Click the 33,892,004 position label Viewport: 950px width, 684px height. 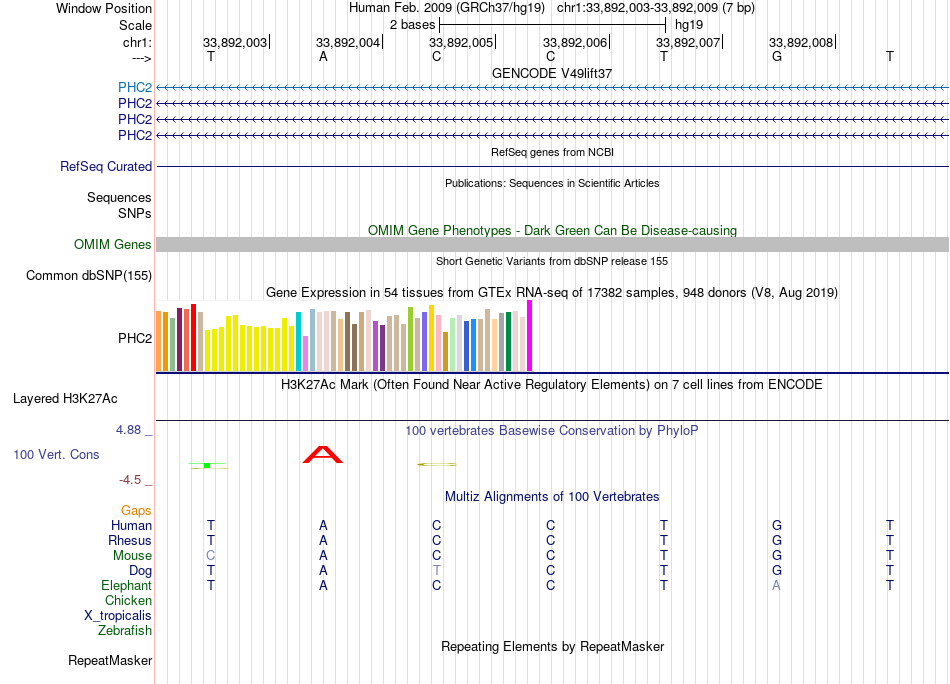(348, 42)
